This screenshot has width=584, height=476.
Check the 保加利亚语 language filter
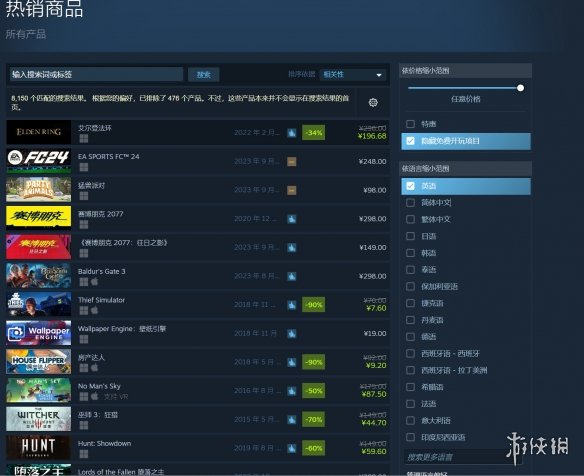(x=410, y=286)
